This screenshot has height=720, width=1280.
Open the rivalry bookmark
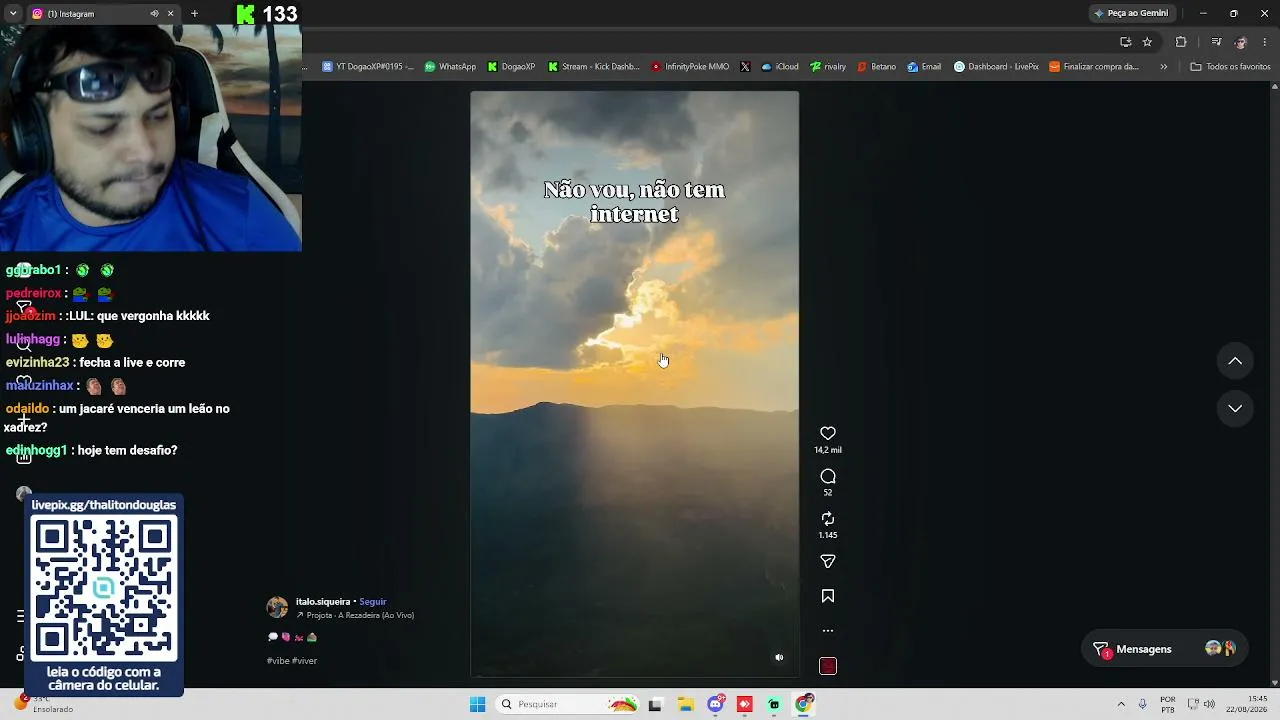pos(828,67)
